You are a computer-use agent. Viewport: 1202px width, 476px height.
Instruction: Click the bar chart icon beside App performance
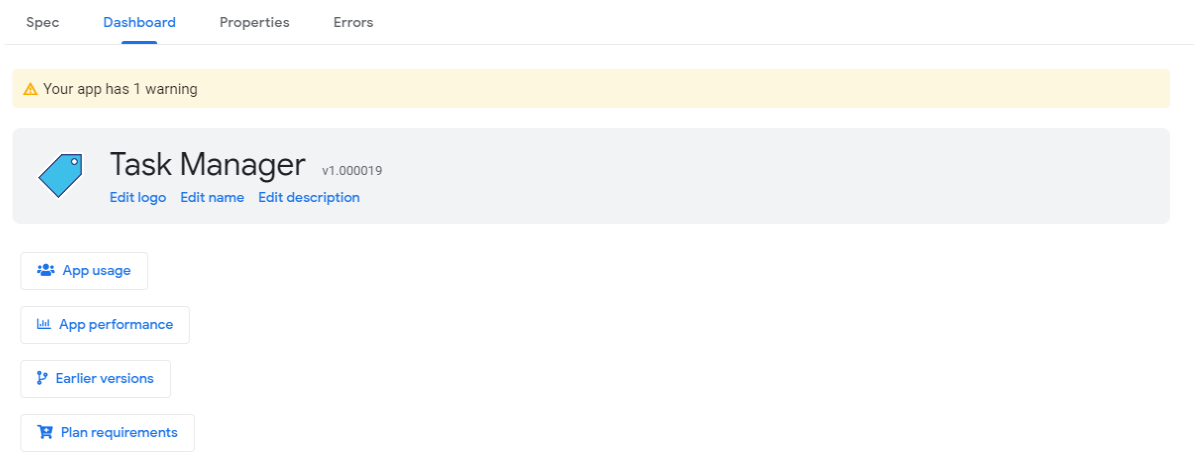(44, 324)
